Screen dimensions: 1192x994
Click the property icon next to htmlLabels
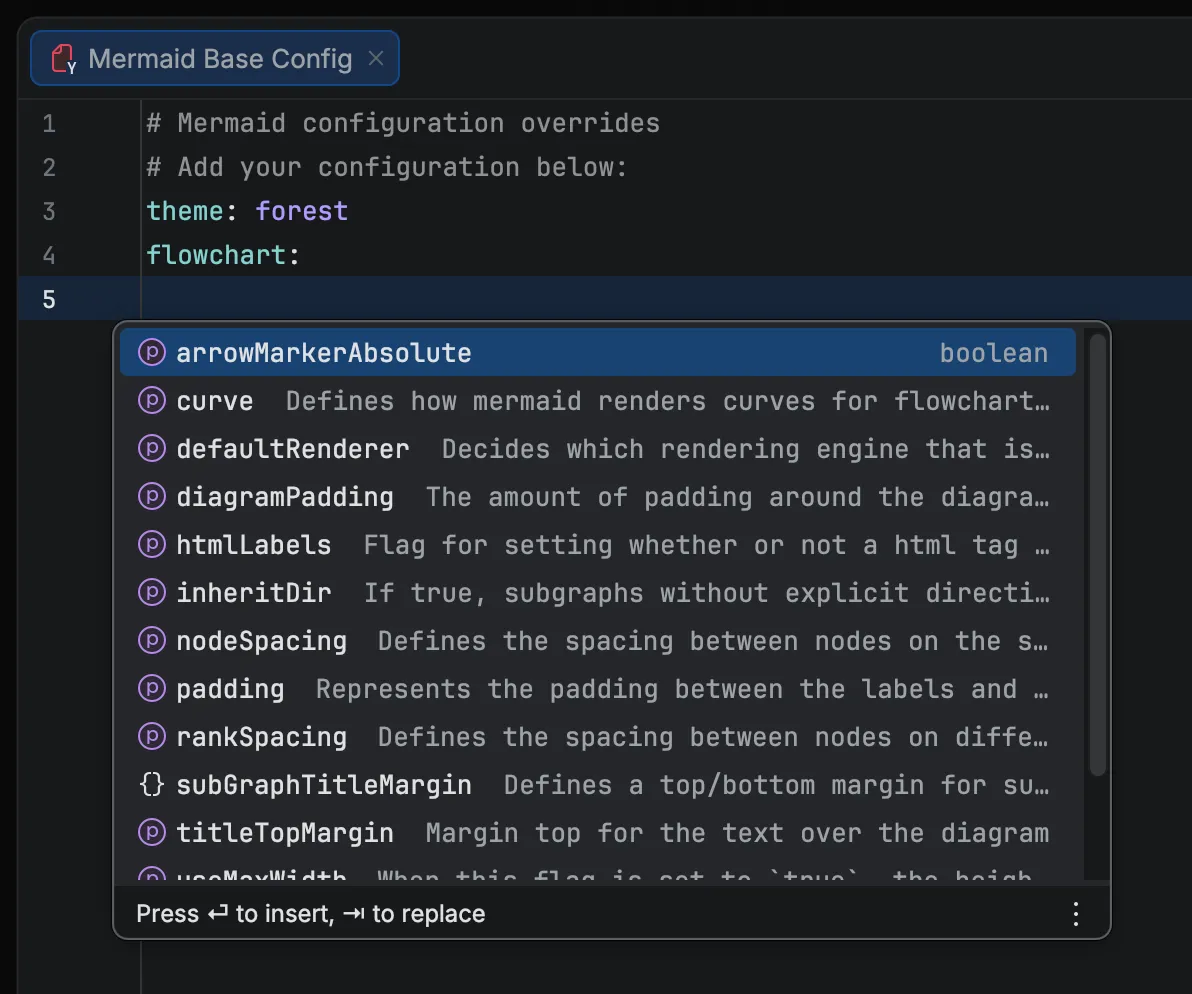150,544
